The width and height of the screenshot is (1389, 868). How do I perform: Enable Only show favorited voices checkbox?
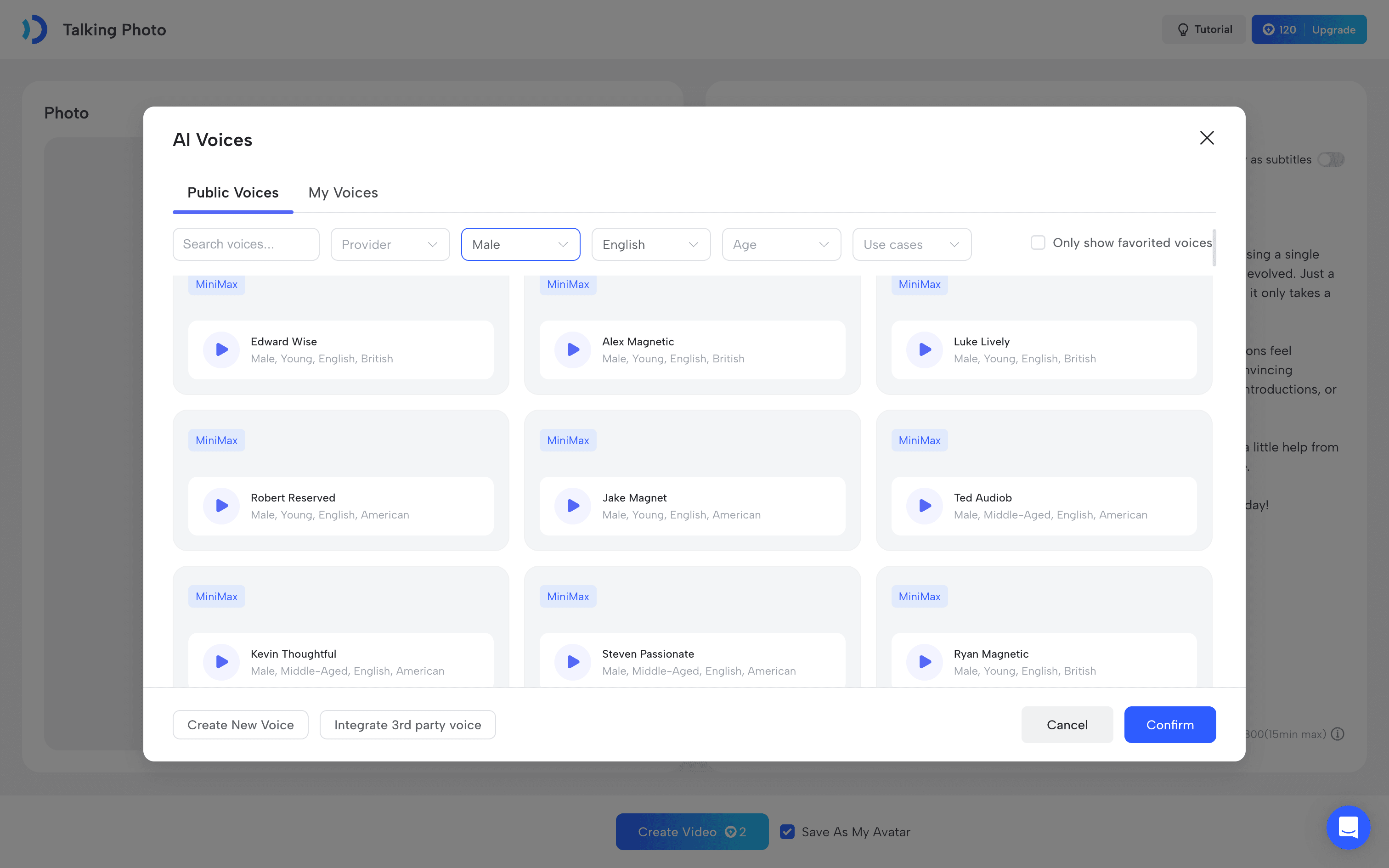[1038, 243]
